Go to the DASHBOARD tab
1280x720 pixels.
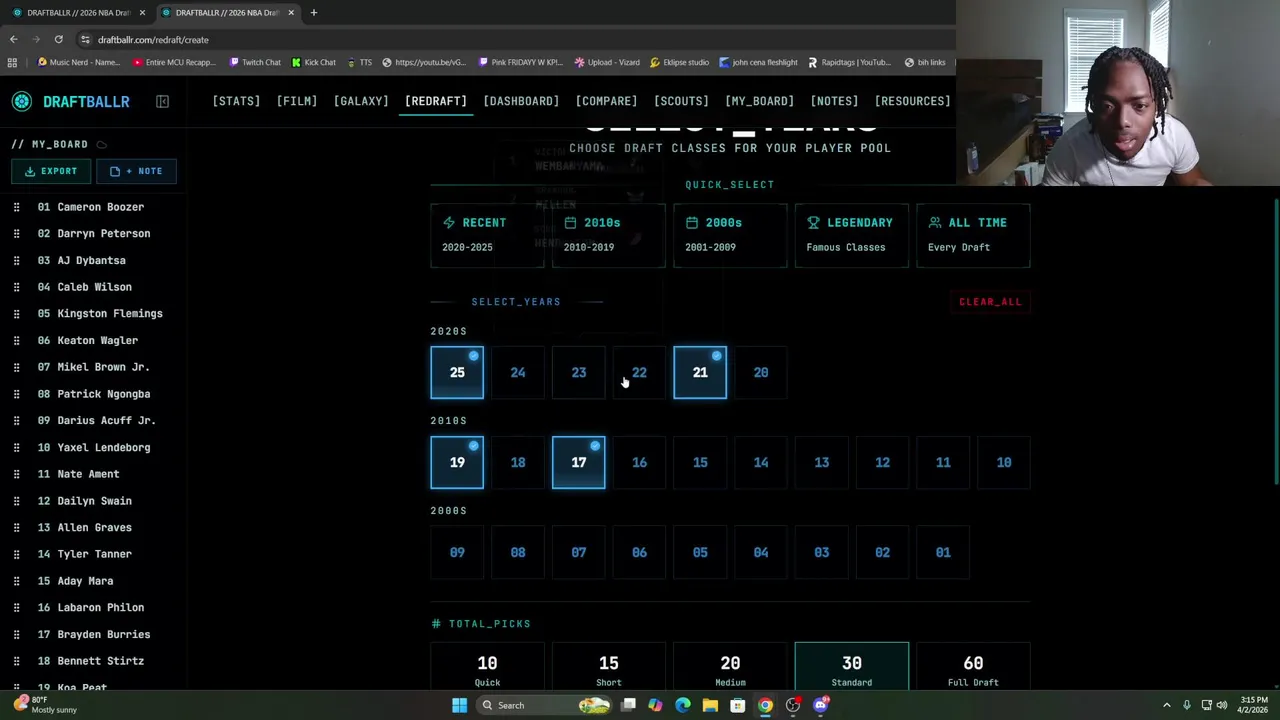(521, 101)
